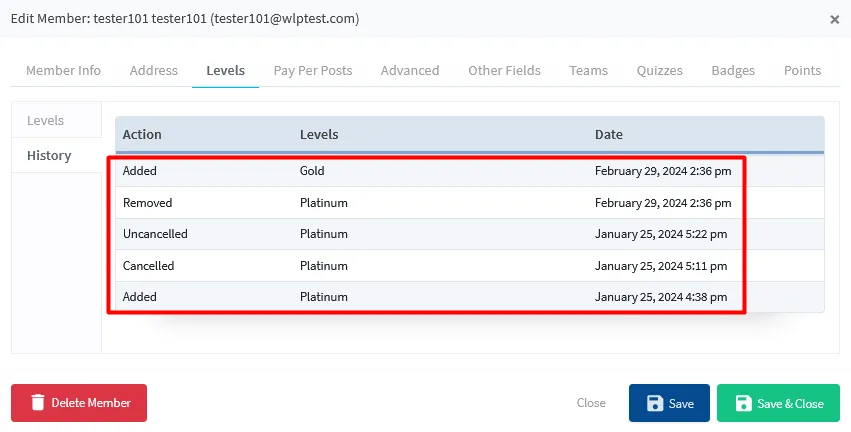Switch to the Address tab
Viewport: 851px width, 432px height.
tap(153, 70)
